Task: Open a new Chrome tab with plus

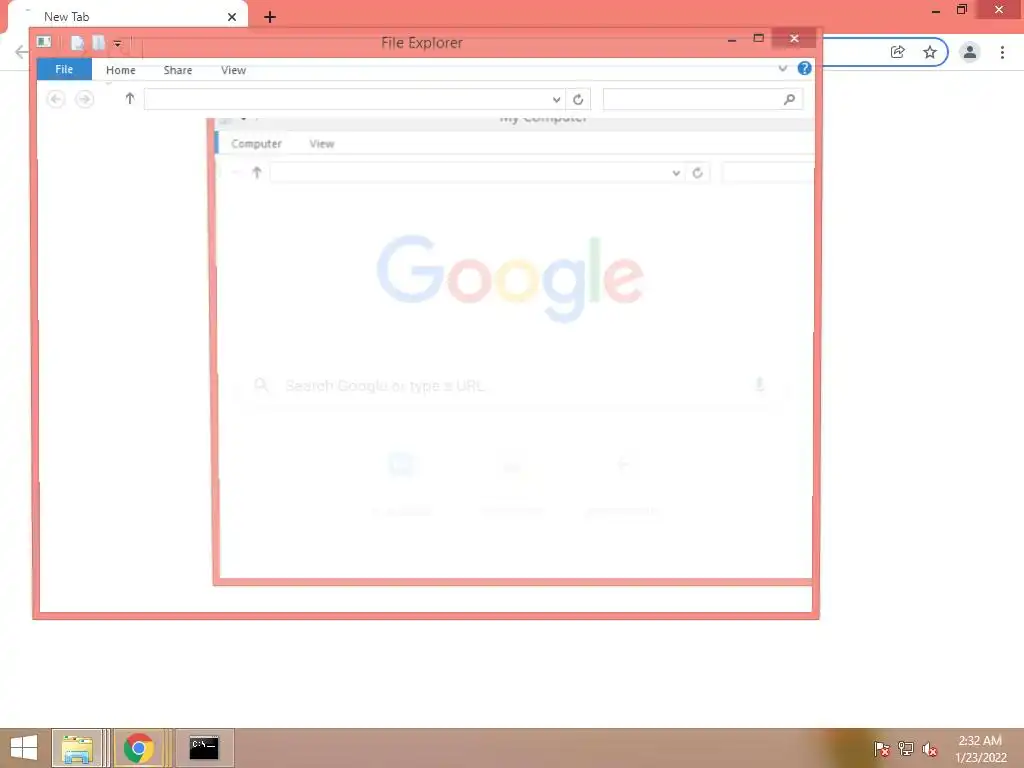Action: coord(270,17)
